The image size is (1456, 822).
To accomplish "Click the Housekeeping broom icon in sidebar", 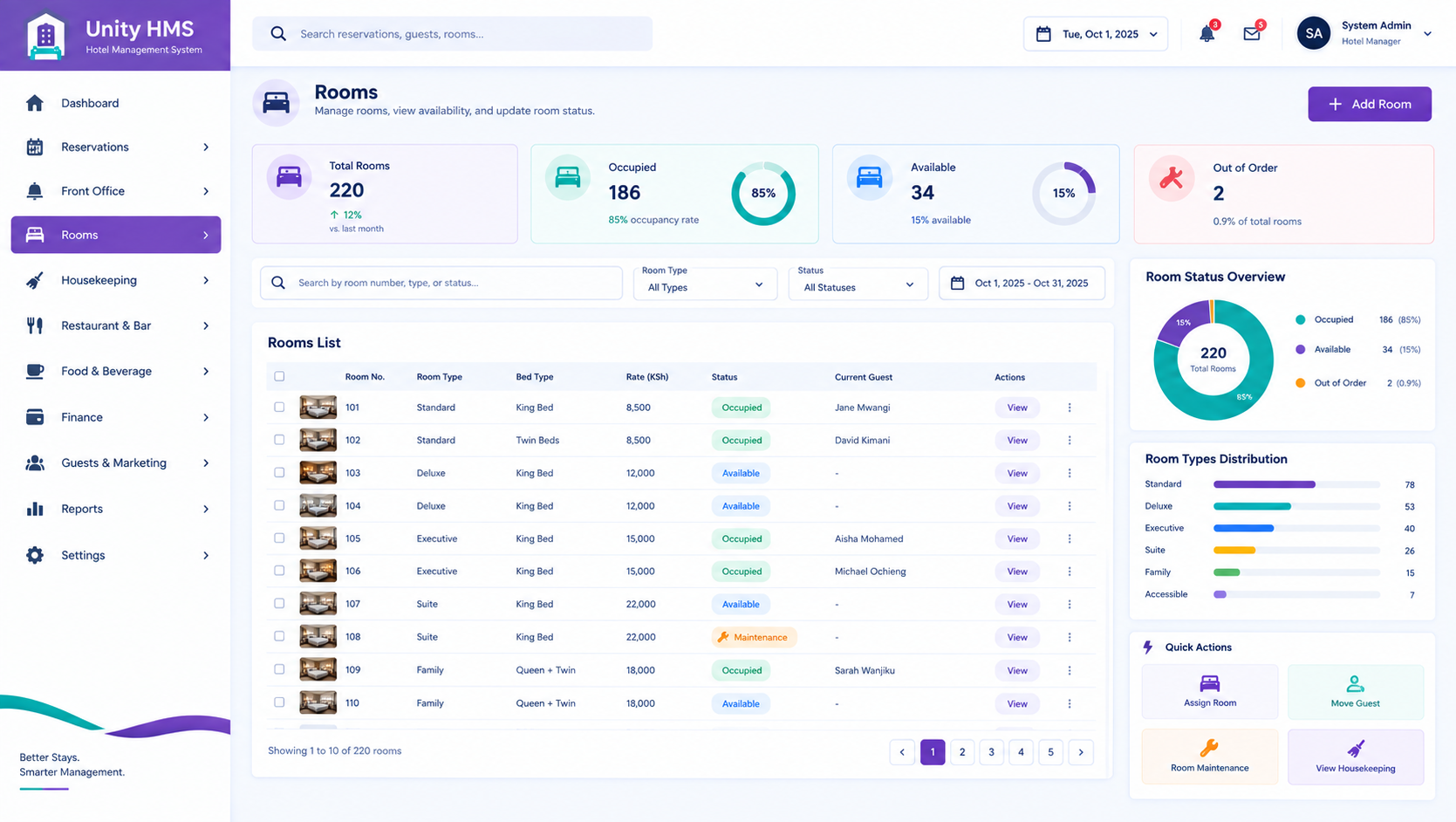I will (x=35, y=280).
